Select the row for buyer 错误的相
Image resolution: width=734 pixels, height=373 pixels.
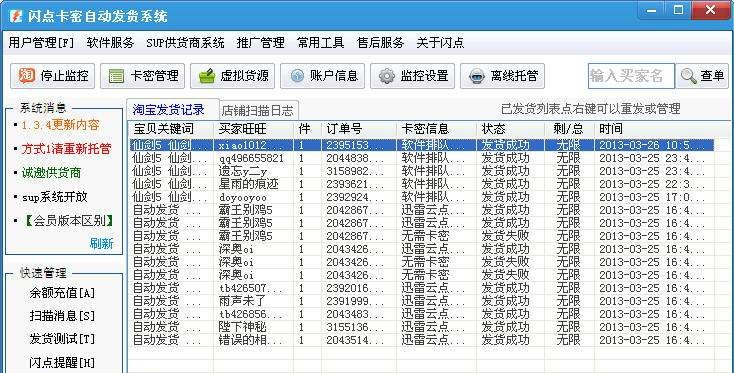click(x=421, y=340)
